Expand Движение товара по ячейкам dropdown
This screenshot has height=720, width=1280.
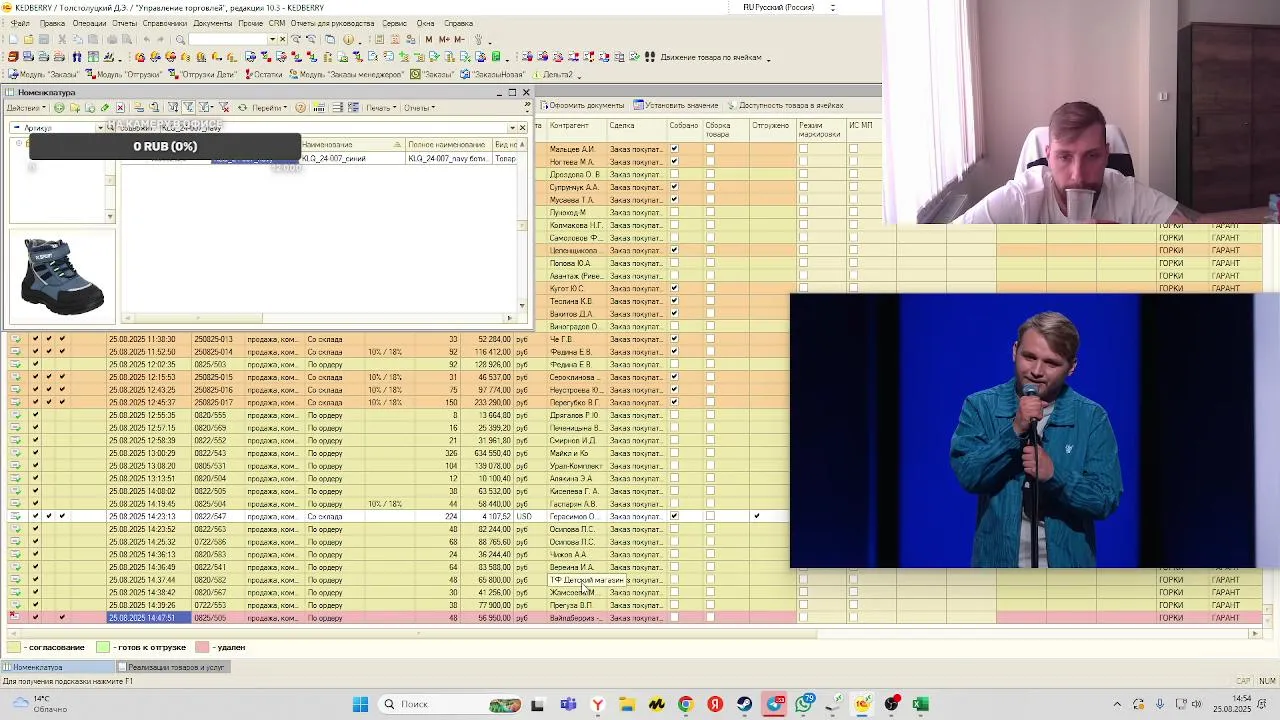point(768,58)
